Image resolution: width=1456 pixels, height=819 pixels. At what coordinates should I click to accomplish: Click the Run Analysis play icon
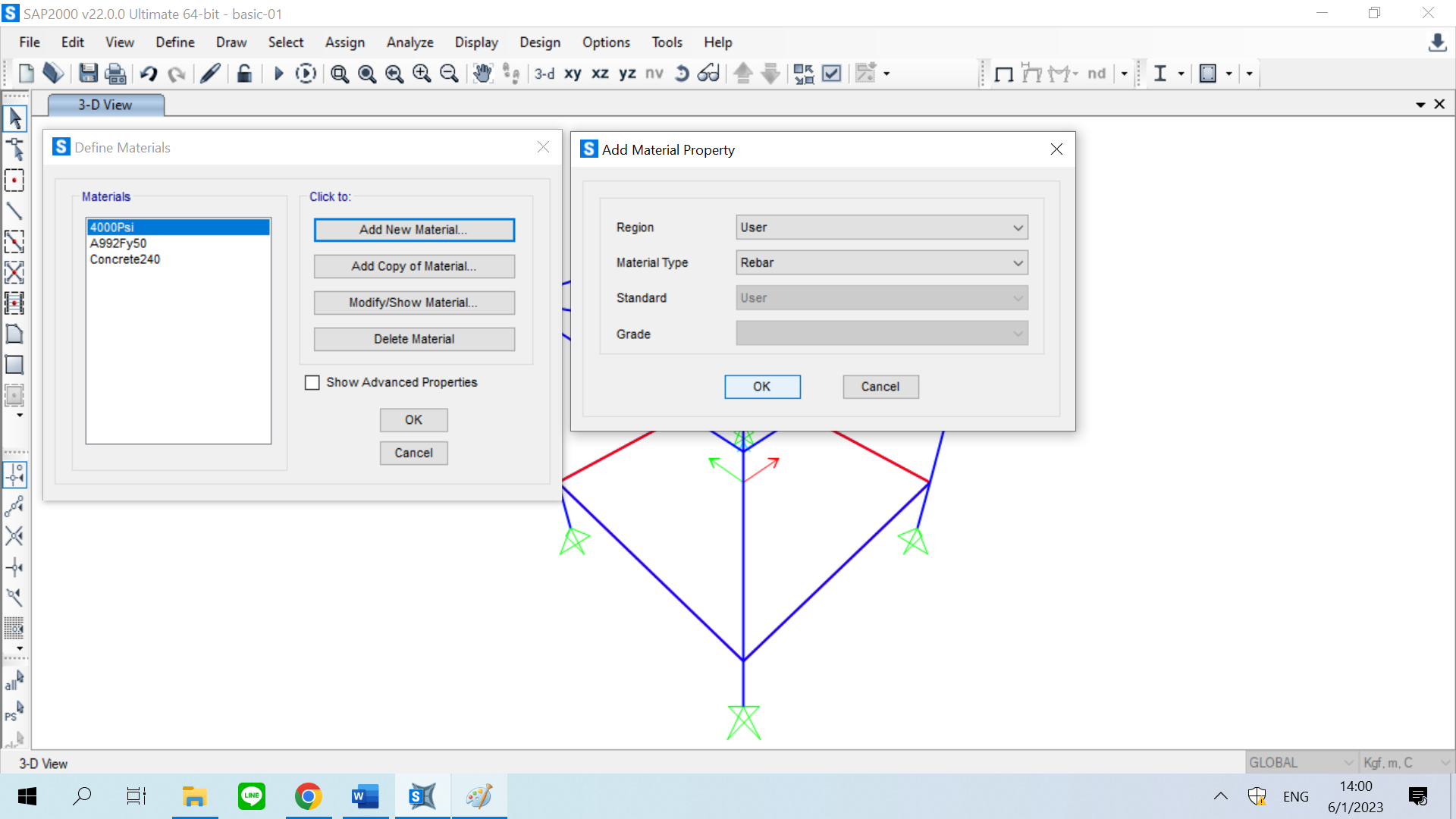[x=278, y=74]
